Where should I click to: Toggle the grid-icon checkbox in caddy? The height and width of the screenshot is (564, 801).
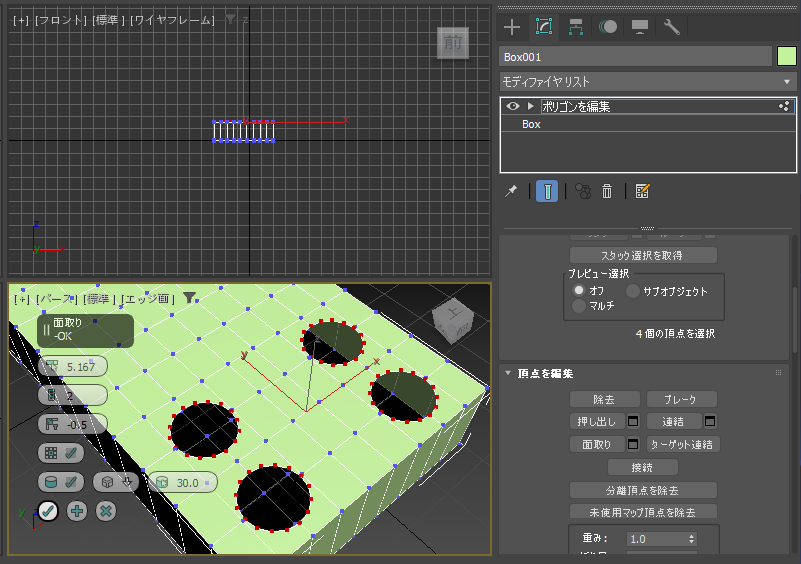point(61,453)
